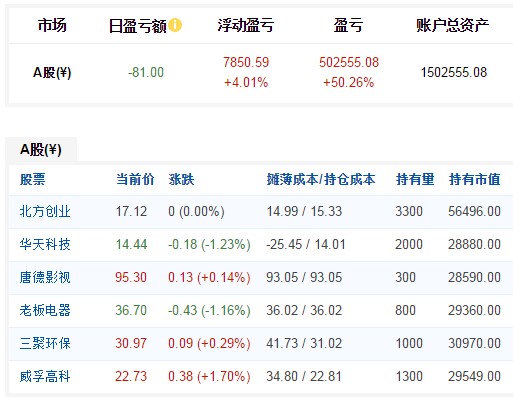This screenshot has height=397, width=513.
Task: Sort by the 涨跌 column header
Action: (x=181, y=179)
